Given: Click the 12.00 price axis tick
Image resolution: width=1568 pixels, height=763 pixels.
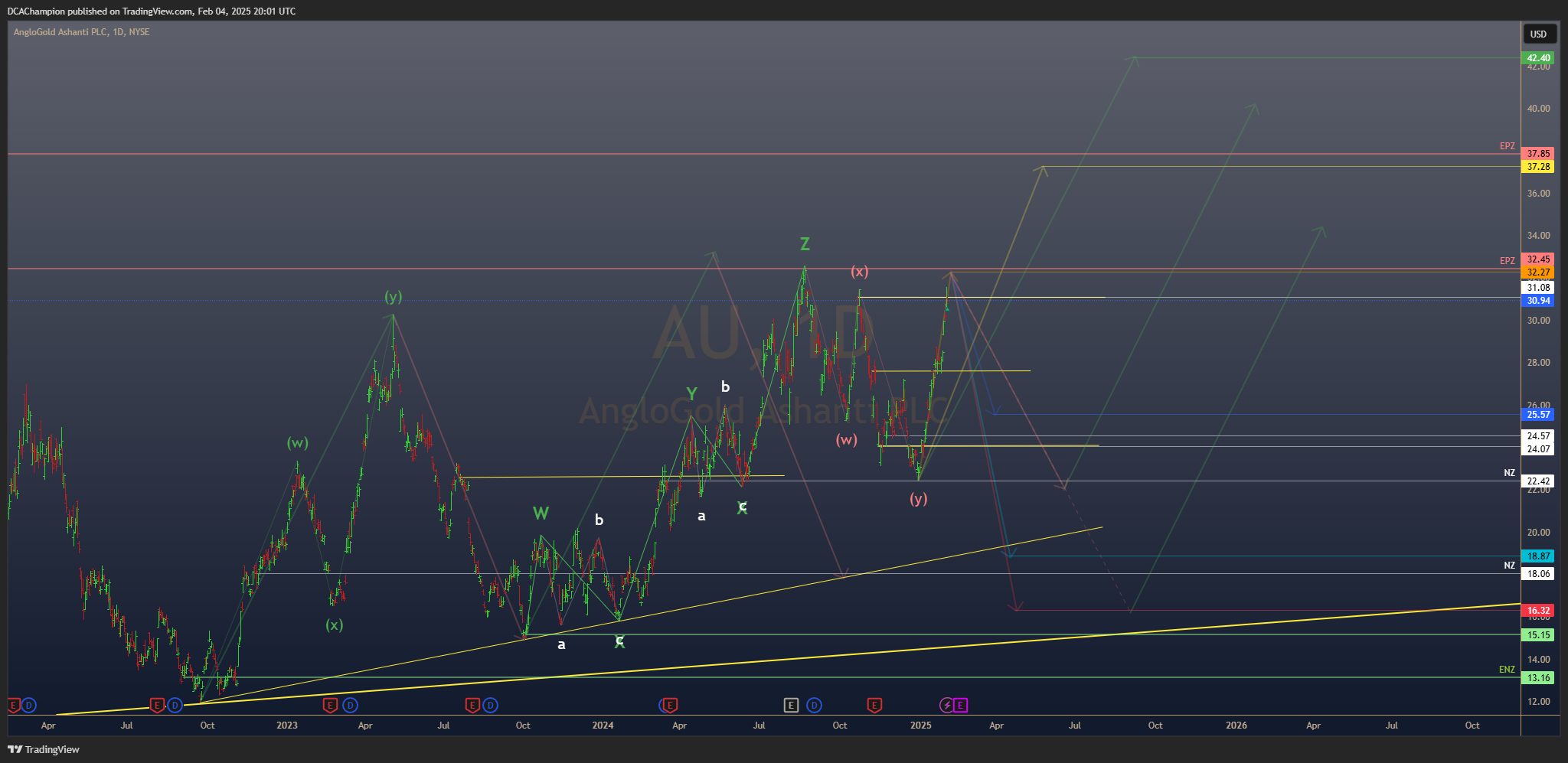Looking at the screenshot, I should click(1538, 702).
